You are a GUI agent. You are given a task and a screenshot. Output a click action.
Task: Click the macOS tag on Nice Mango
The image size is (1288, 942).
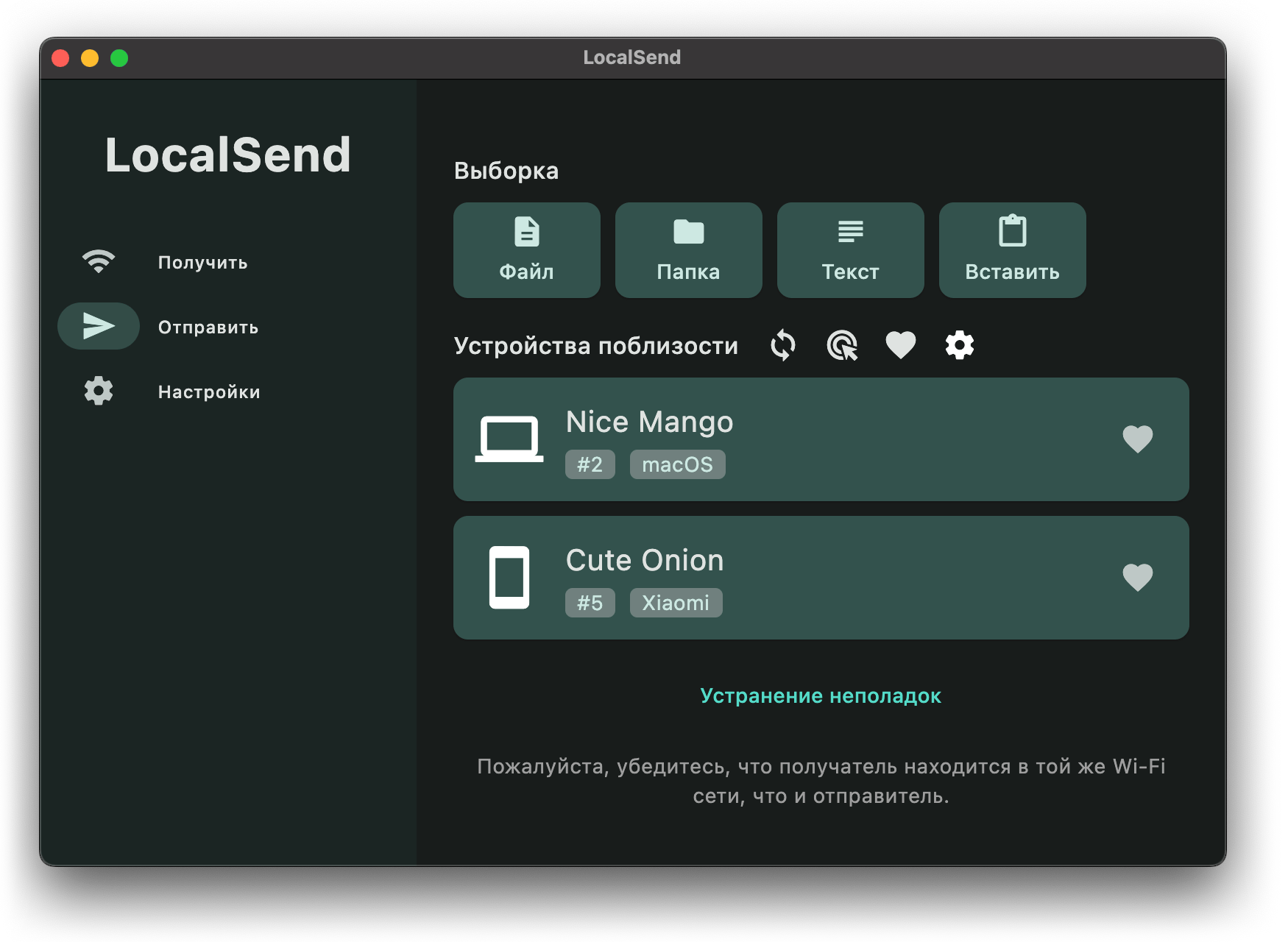click(678, 464)
